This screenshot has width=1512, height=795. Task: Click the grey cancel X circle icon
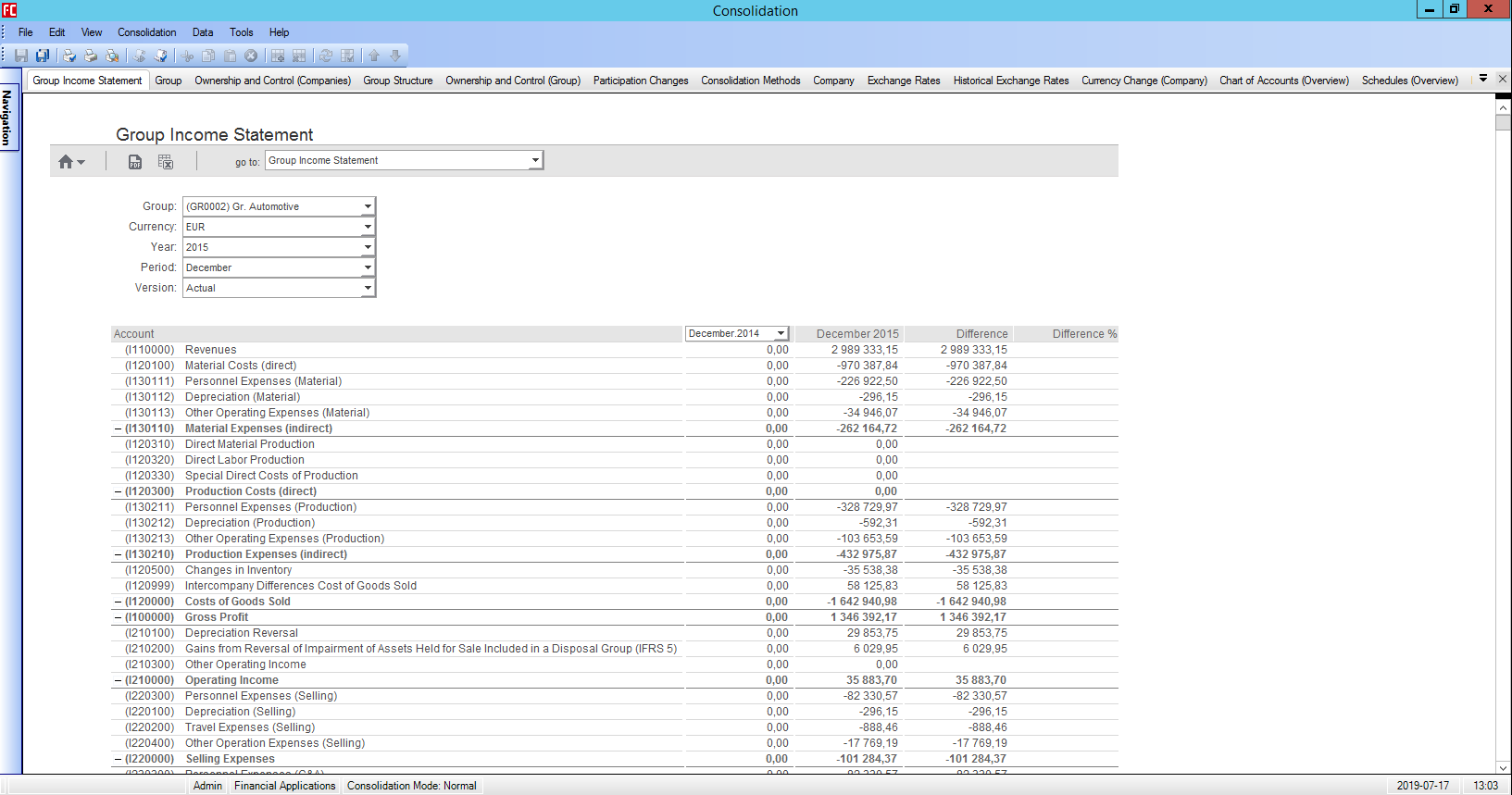tap(251, 56)
